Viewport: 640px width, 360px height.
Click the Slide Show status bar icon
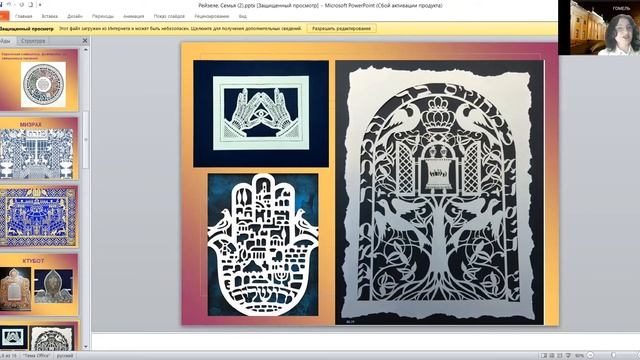[568, 356]
